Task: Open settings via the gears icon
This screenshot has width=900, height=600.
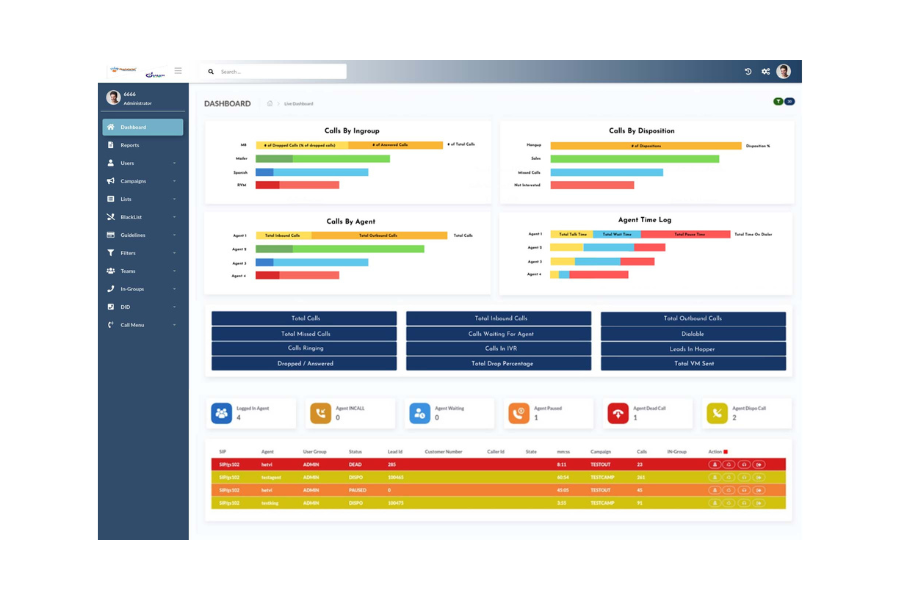Action: [x=765, y=72]
